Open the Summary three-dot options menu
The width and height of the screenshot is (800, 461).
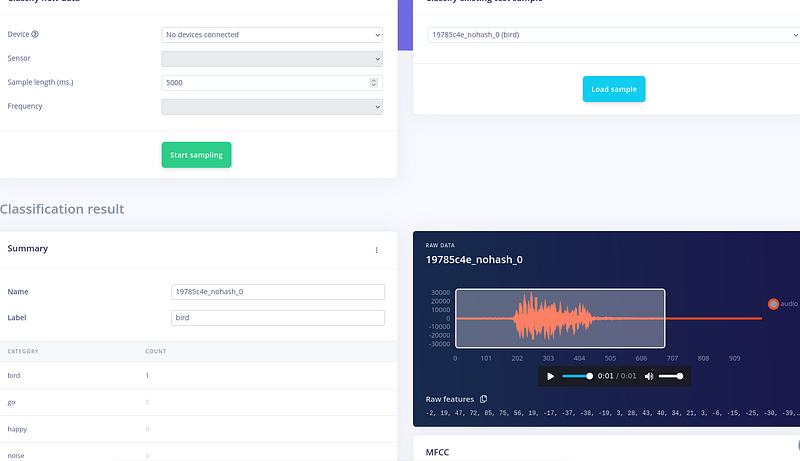(377, 250)
